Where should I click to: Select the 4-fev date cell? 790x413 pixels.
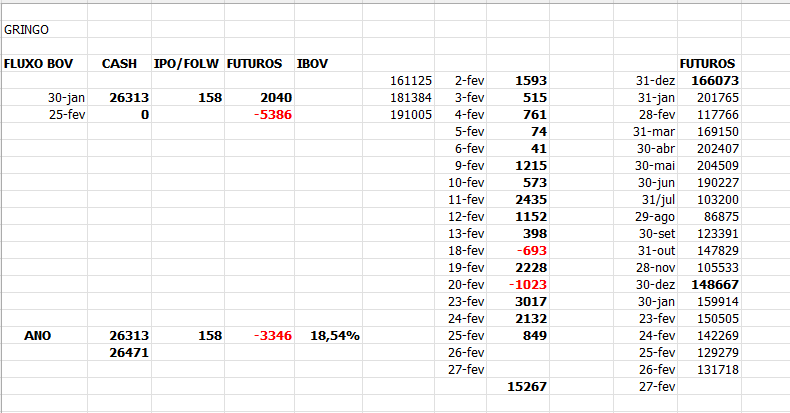pyautogui.click(x=460, y=115)
